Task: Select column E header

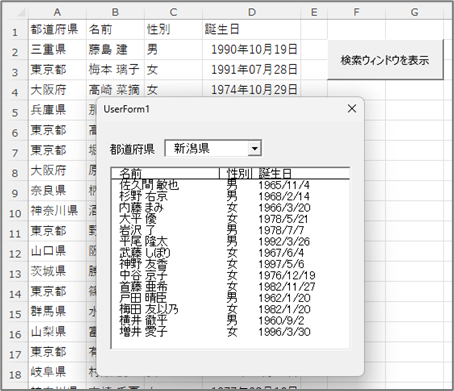Action: click(314, 12)
